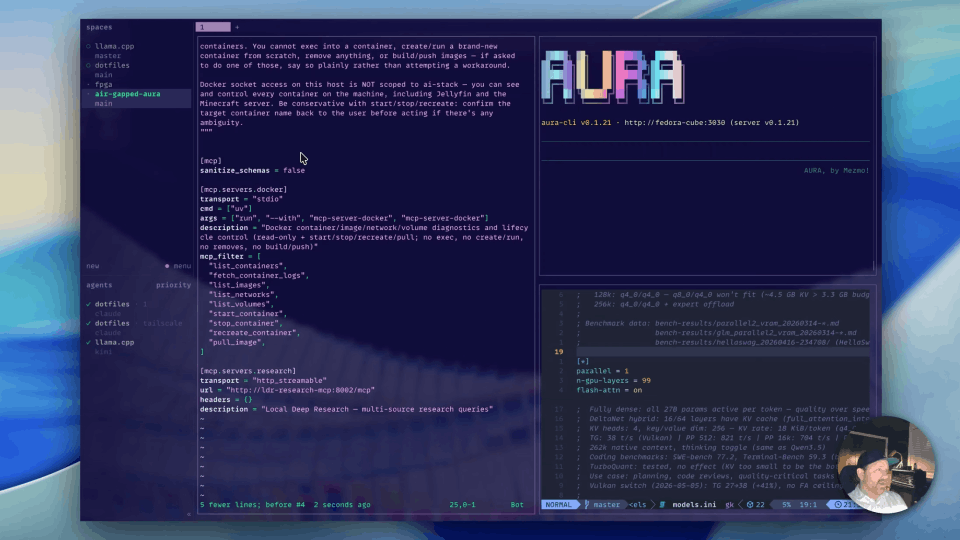Click the master branch name in statusline
960x540 pixels.
(x=607, y=504)
